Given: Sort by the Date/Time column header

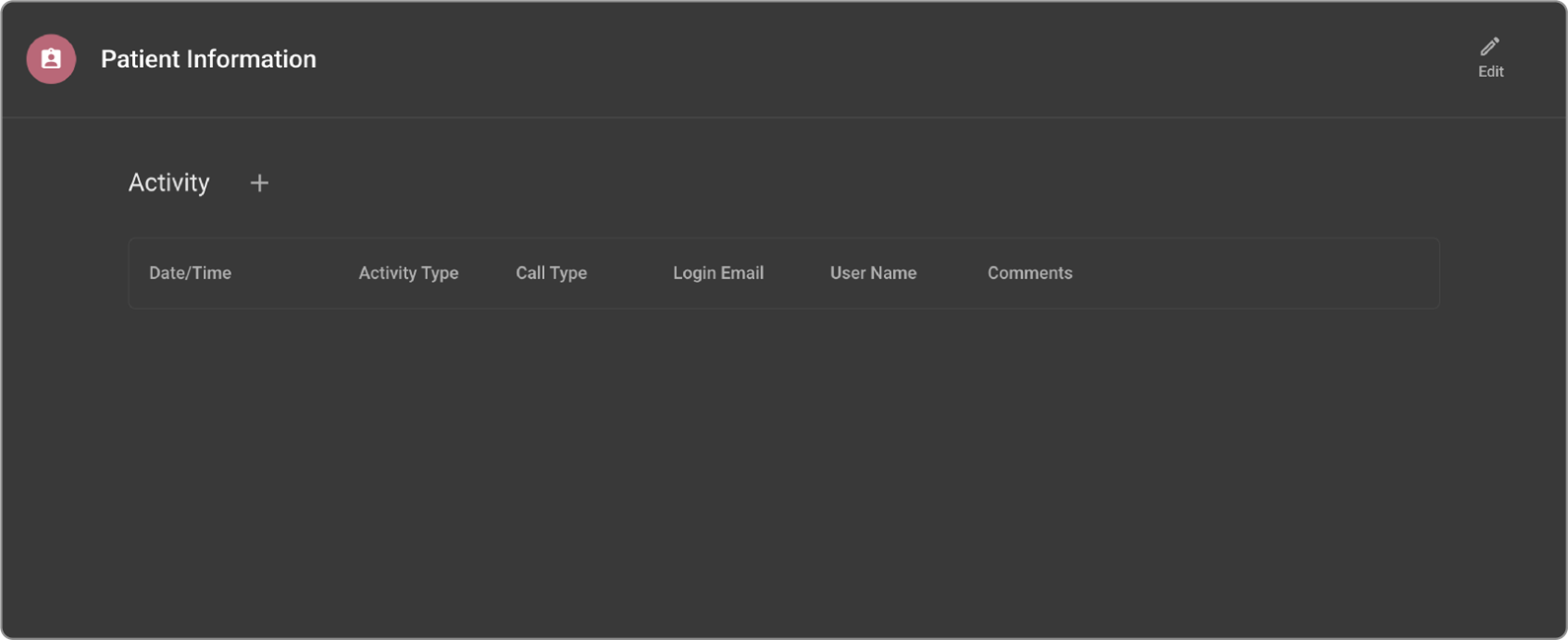Looking at the screenshot, I should pyautogui.click(x=190, y=273).
